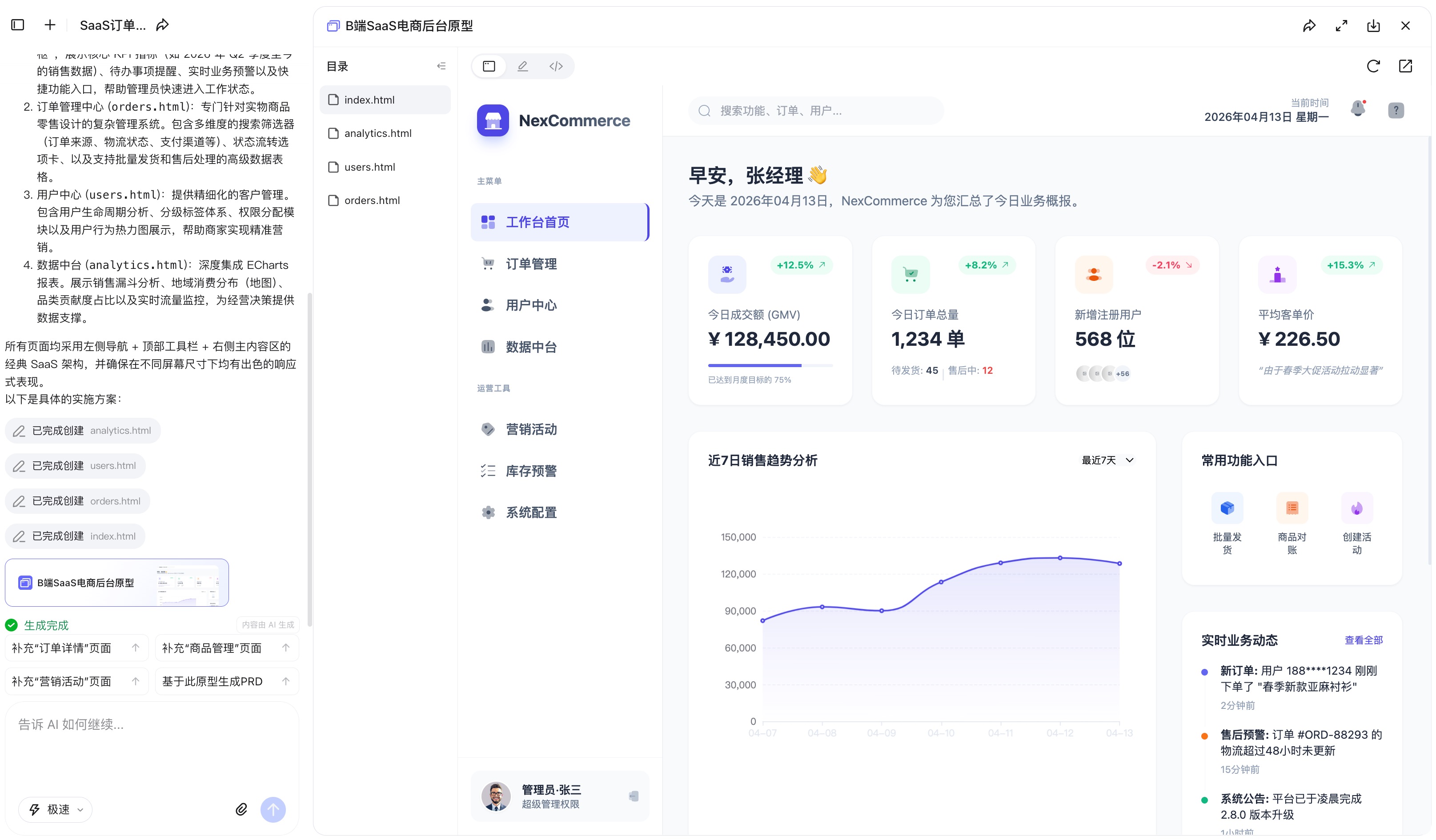Open preview in new window icon
This screenshot has height=840, width=1436.
(1405, 66)
